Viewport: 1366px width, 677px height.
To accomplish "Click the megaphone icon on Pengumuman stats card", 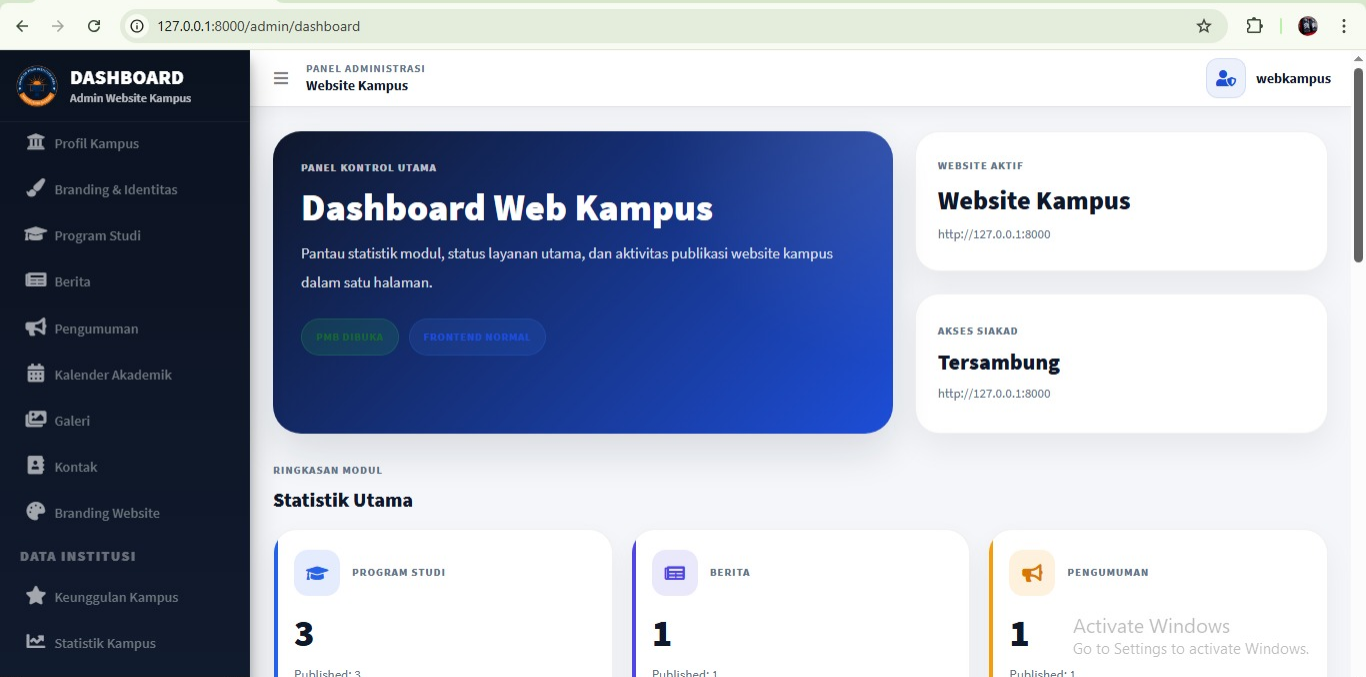I will [1031, 572].
